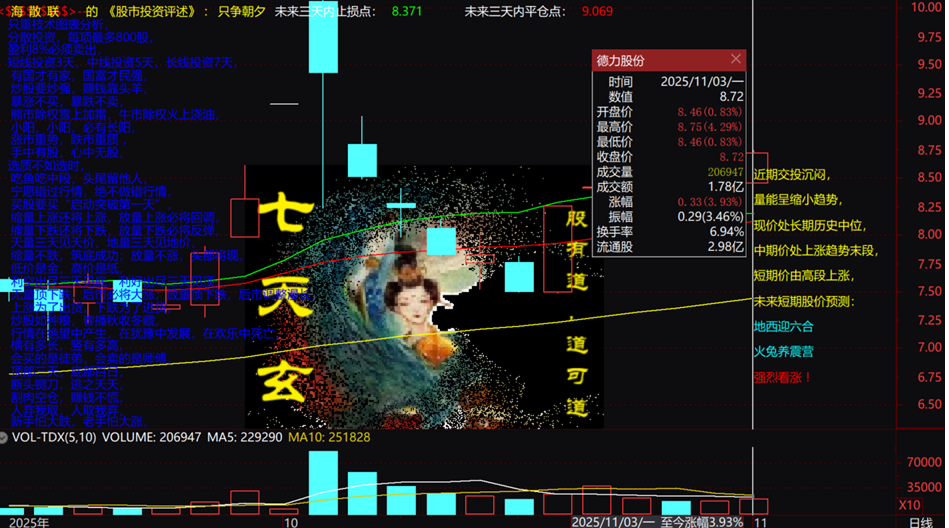Click the tall cyan volume bar
Viewport: 949px width, 528px height.
point(323,483)
